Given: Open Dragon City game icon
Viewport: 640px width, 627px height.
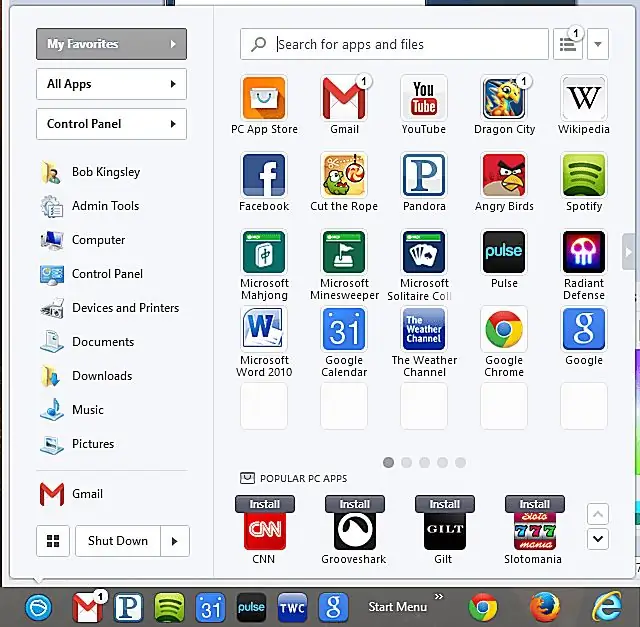Looking at the screenshot, I should [x=504, y=98].
